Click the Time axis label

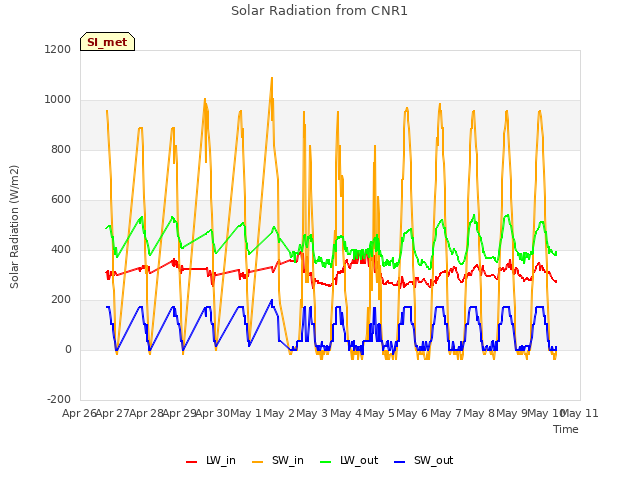coord(566,429)
